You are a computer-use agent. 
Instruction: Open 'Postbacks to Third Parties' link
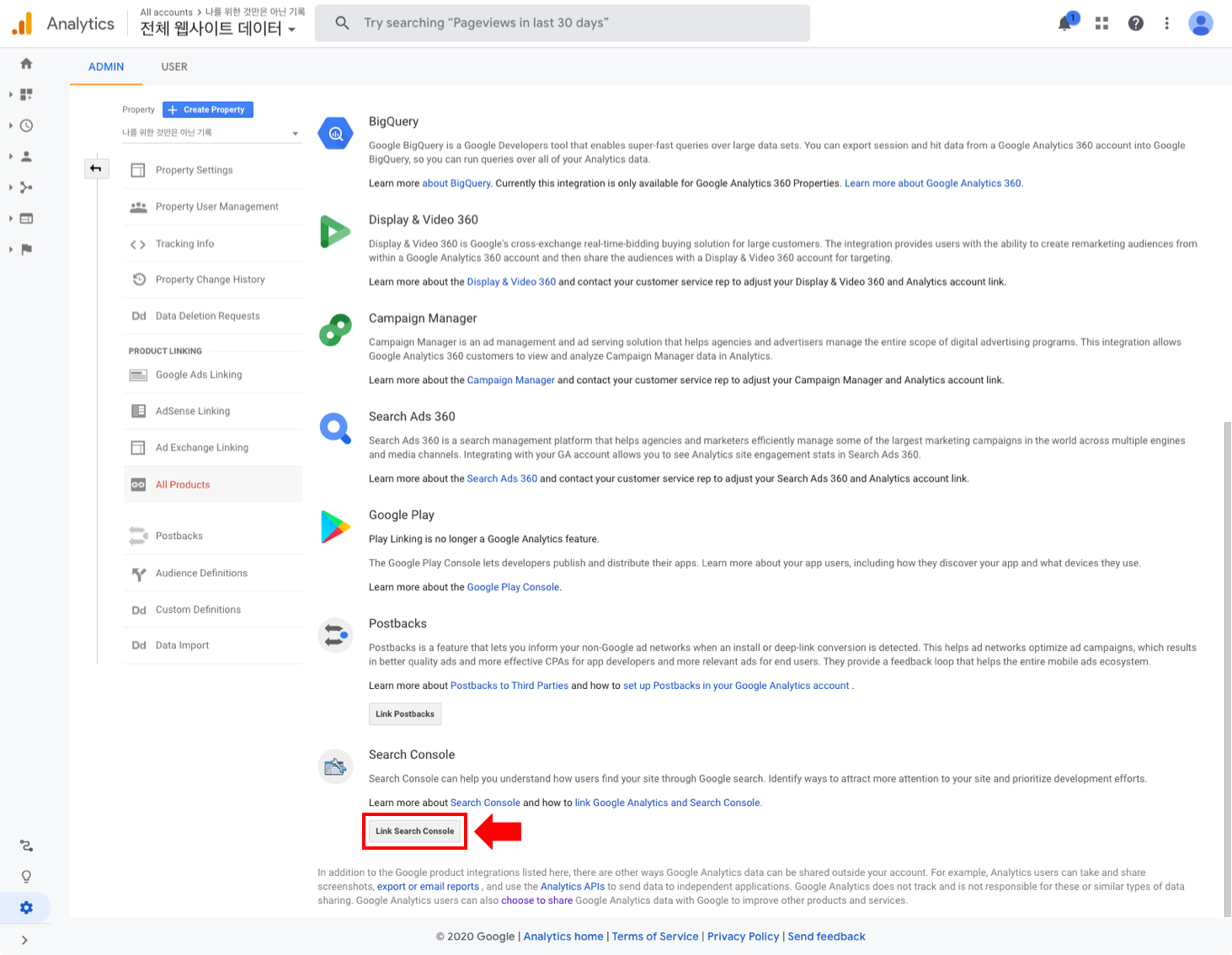tap(509, 686)
